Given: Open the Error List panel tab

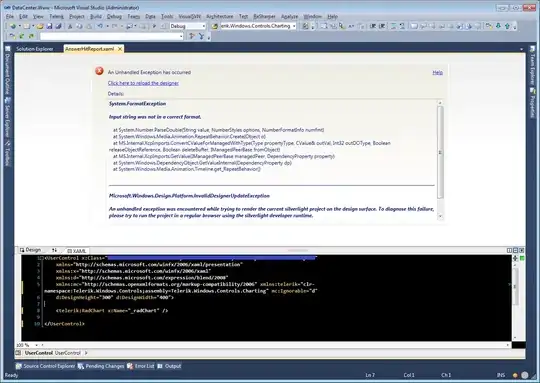Looking at the screenshot, I should point(141,366).
